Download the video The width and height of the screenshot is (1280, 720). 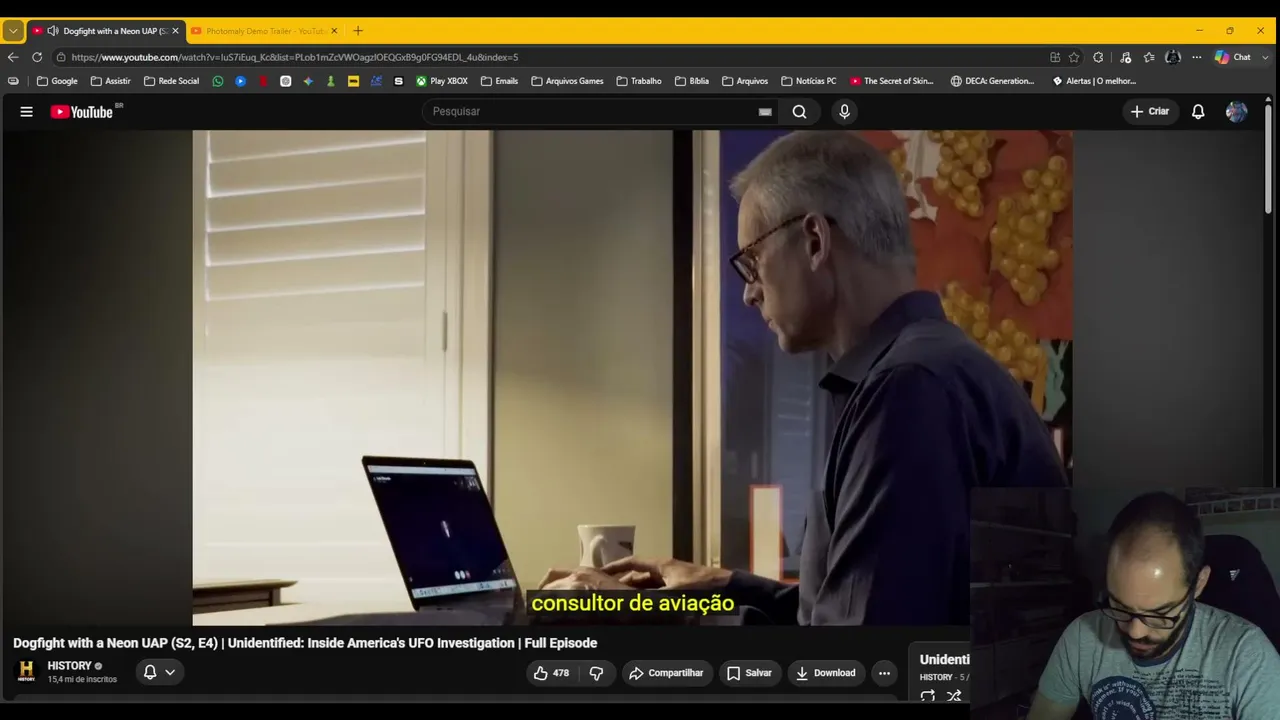pos(826,673)
